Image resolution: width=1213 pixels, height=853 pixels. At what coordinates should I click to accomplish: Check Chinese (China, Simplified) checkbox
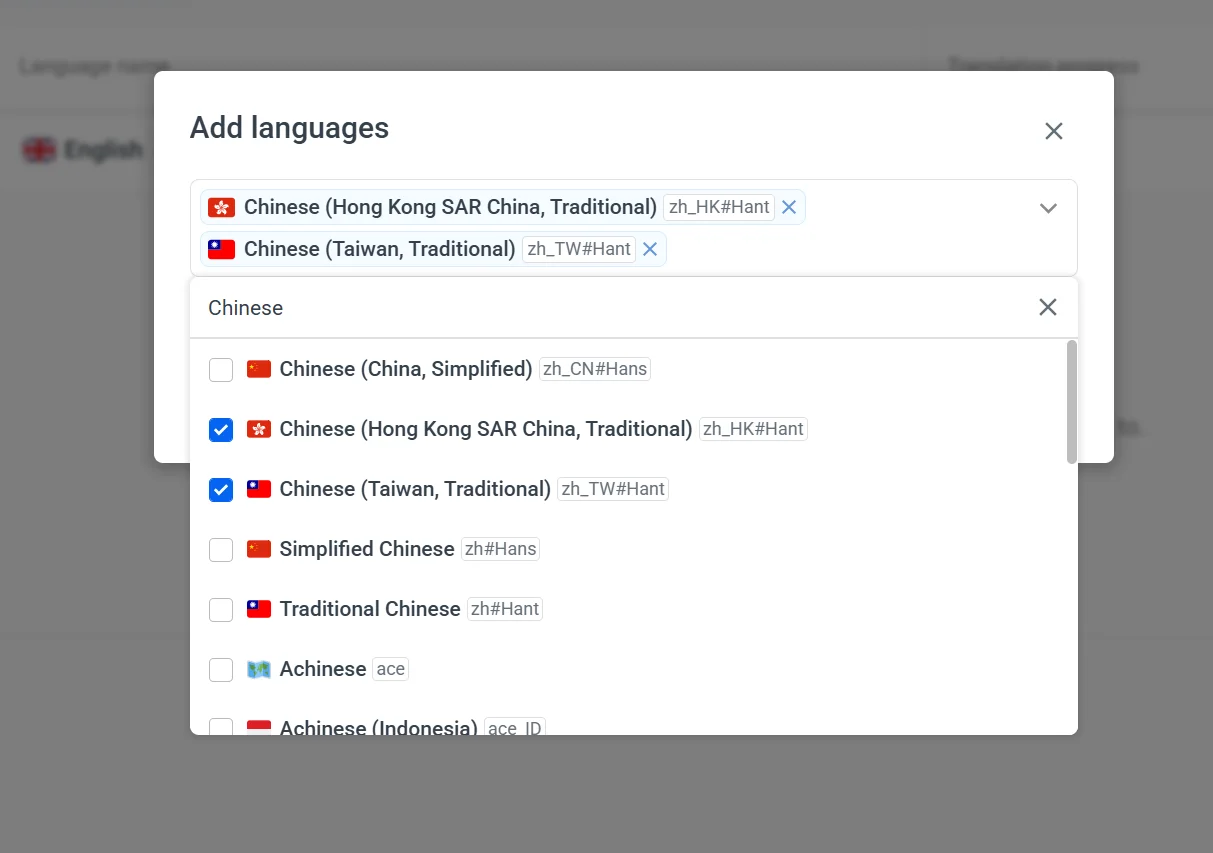click(221, 370)
